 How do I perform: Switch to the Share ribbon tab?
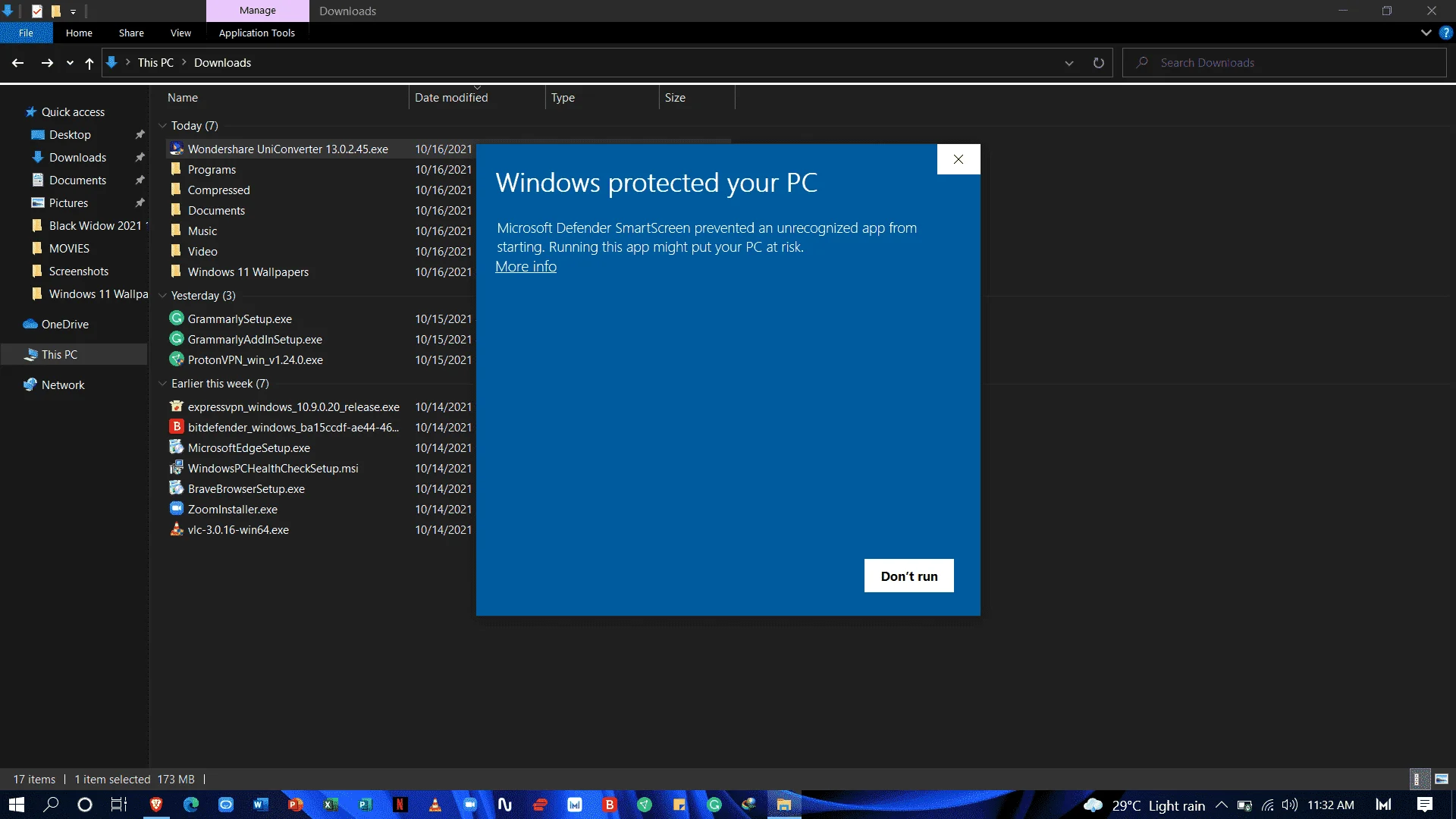131,33
